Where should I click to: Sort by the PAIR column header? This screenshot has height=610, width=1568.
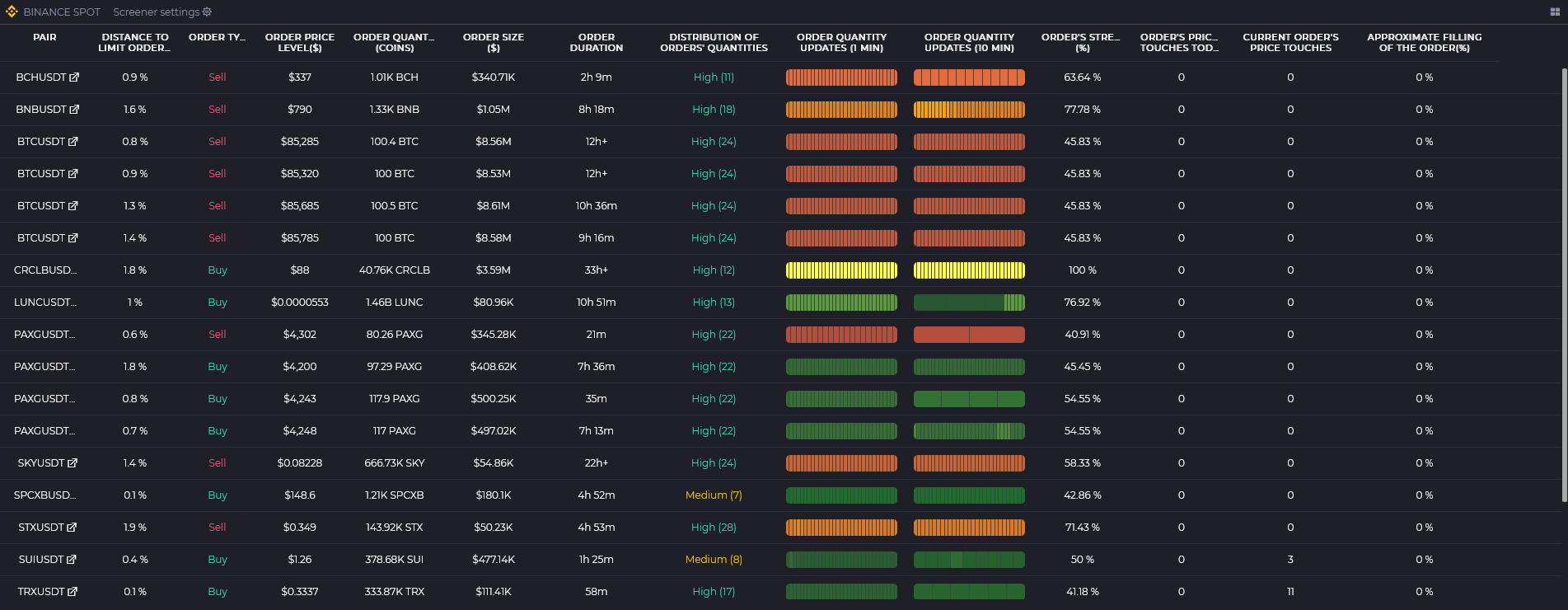pyautogui.click(x=44, y=37)
